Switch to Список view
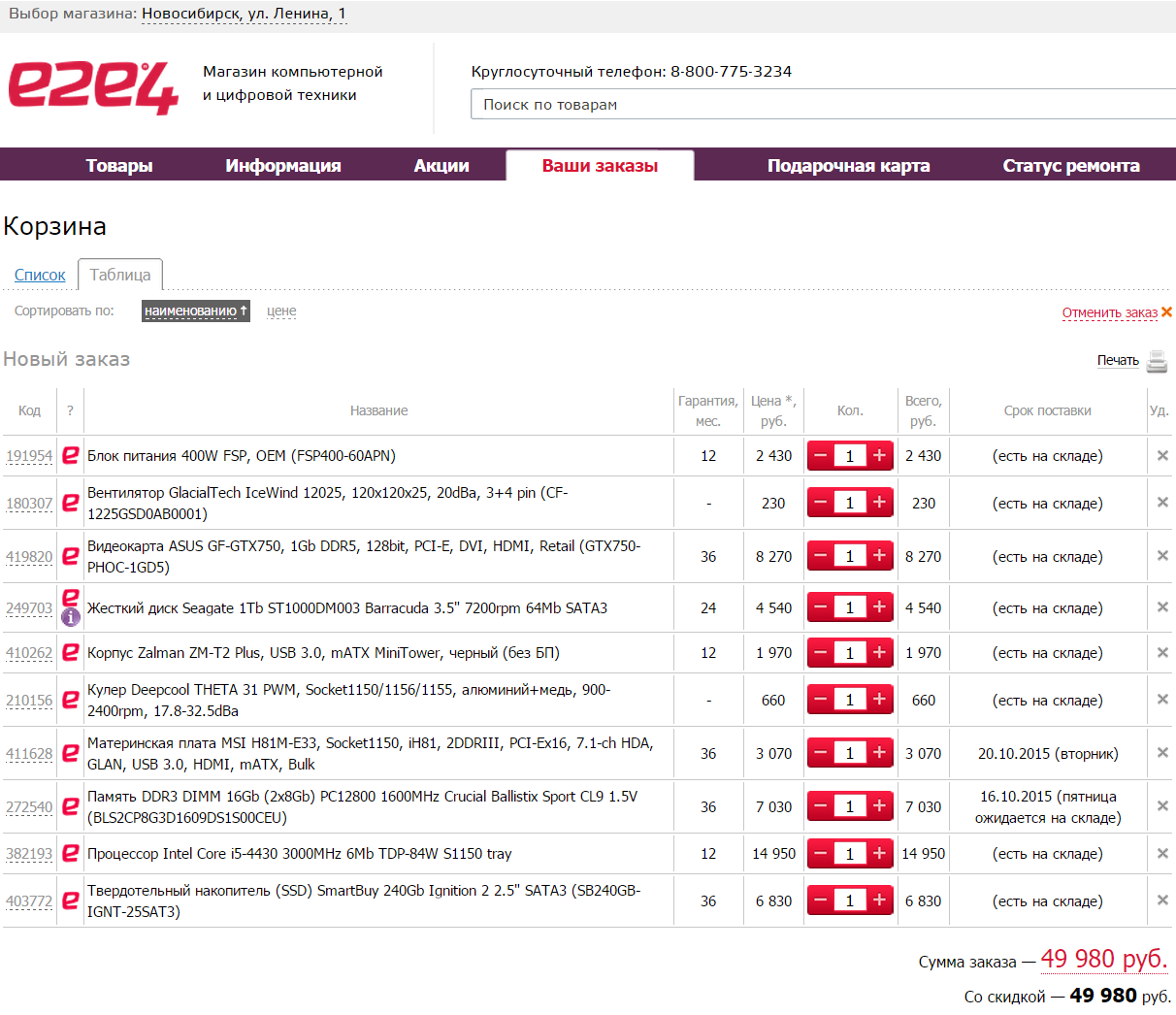 (x=40, y=276)
